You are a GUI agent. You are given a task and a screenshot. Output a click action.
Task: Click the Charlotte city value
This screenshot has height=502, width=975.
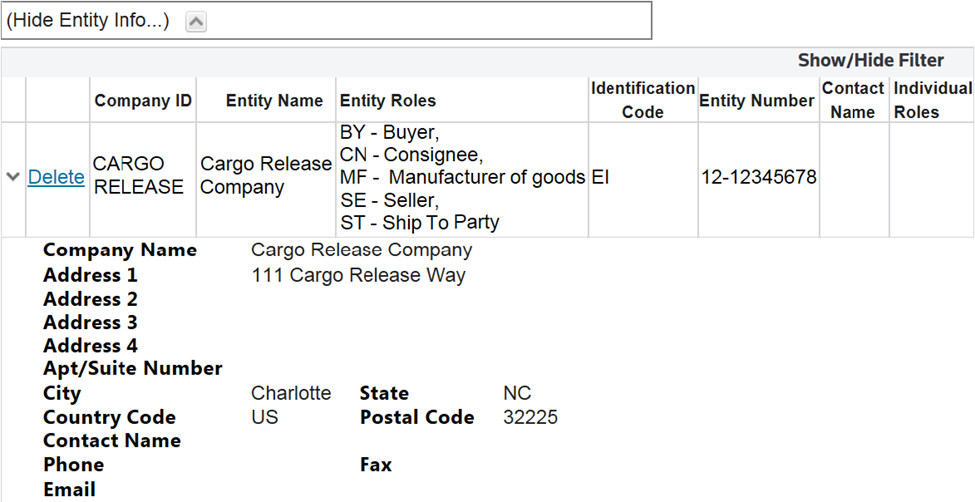291,393
